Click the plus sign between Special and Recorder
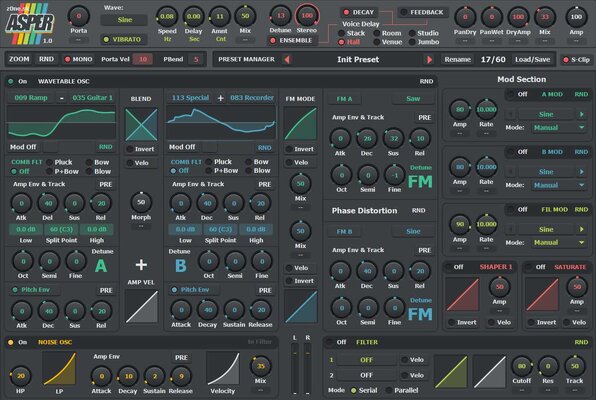The height and width of the screenshot is (400, 596). click(220, 98)
